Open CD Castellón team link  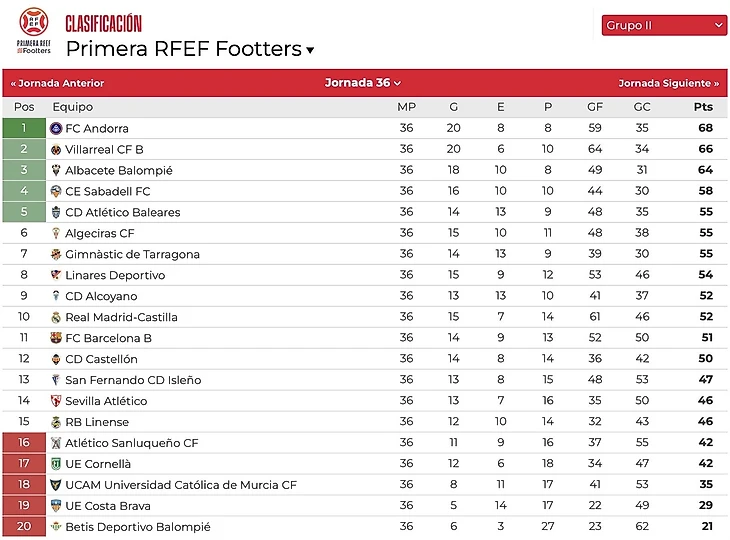click(101, 359)
